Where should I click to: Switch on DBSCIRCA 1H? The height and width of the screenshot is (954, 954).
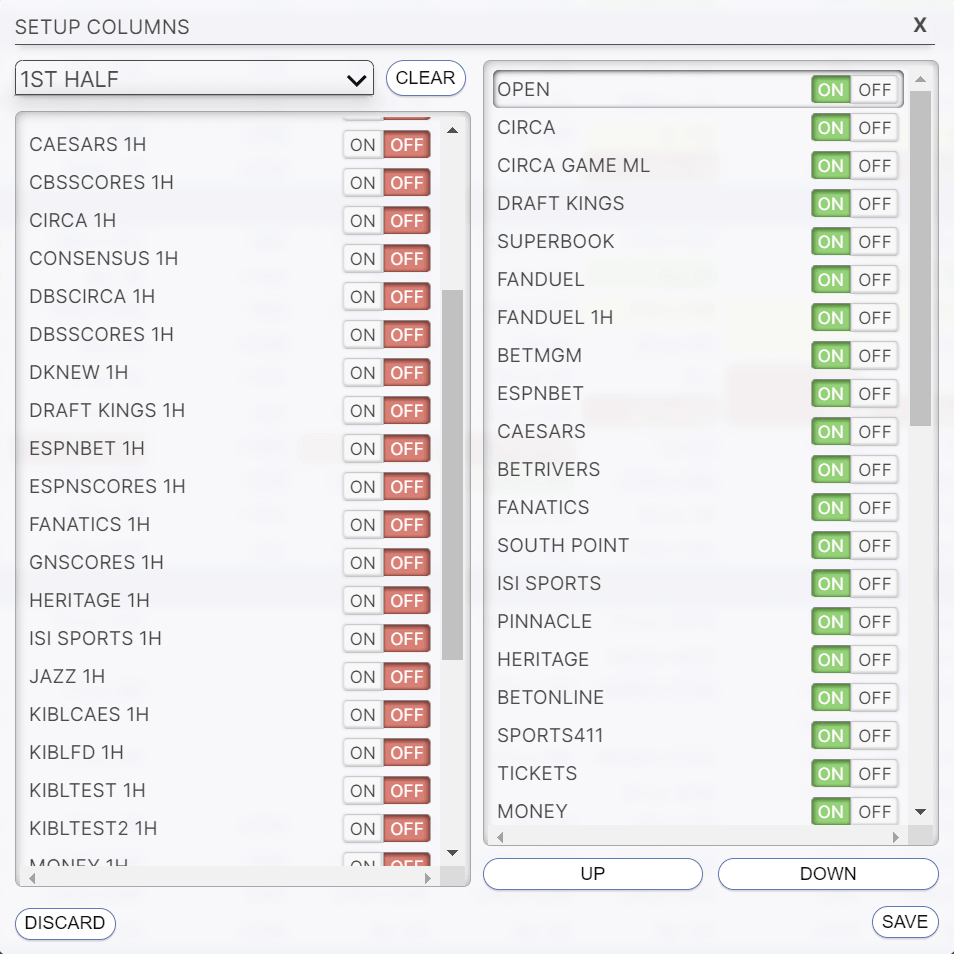pos(363,297)
